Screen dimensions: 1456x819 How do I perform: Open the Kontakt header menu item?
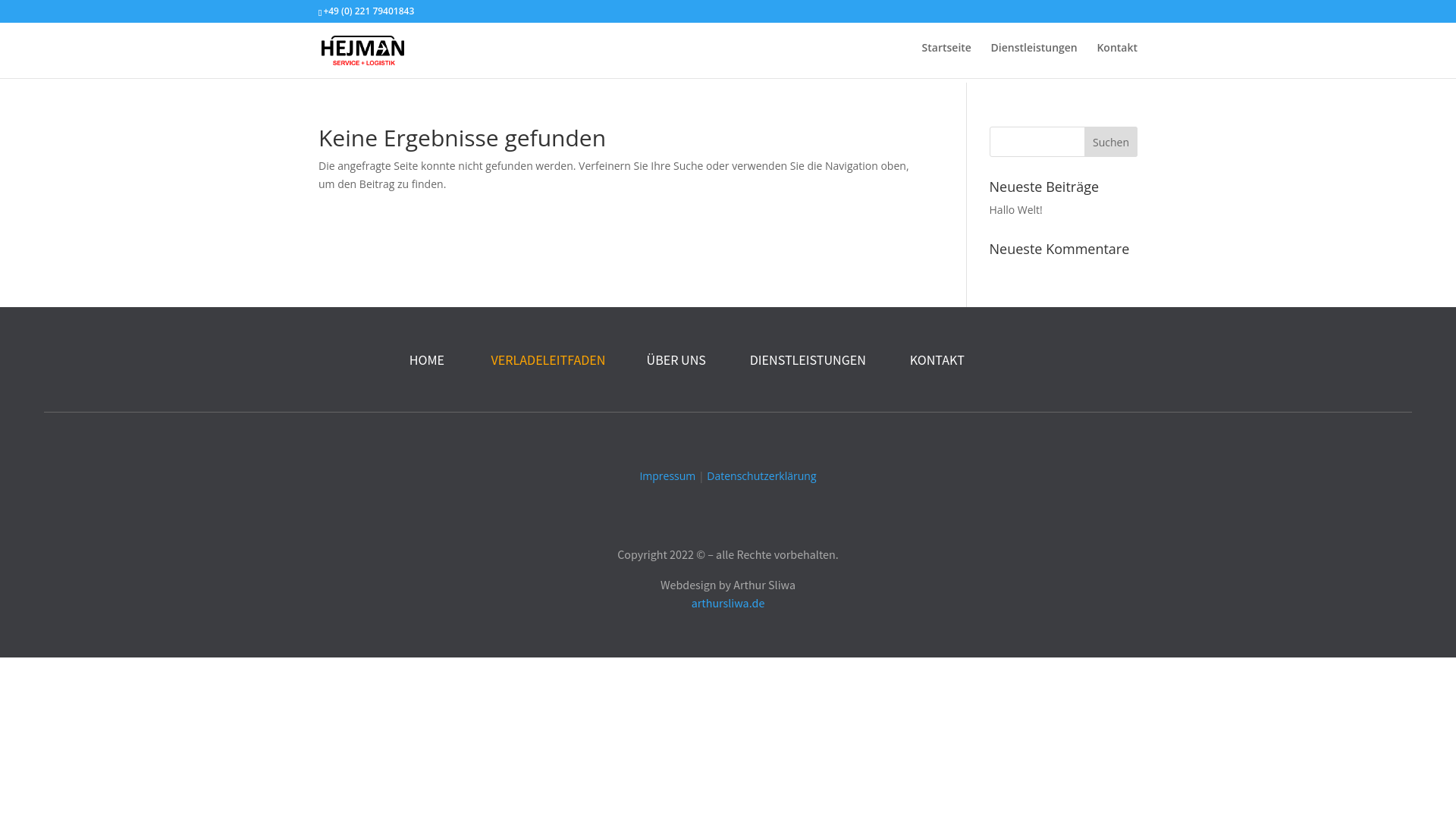[x=1116, y=47]
